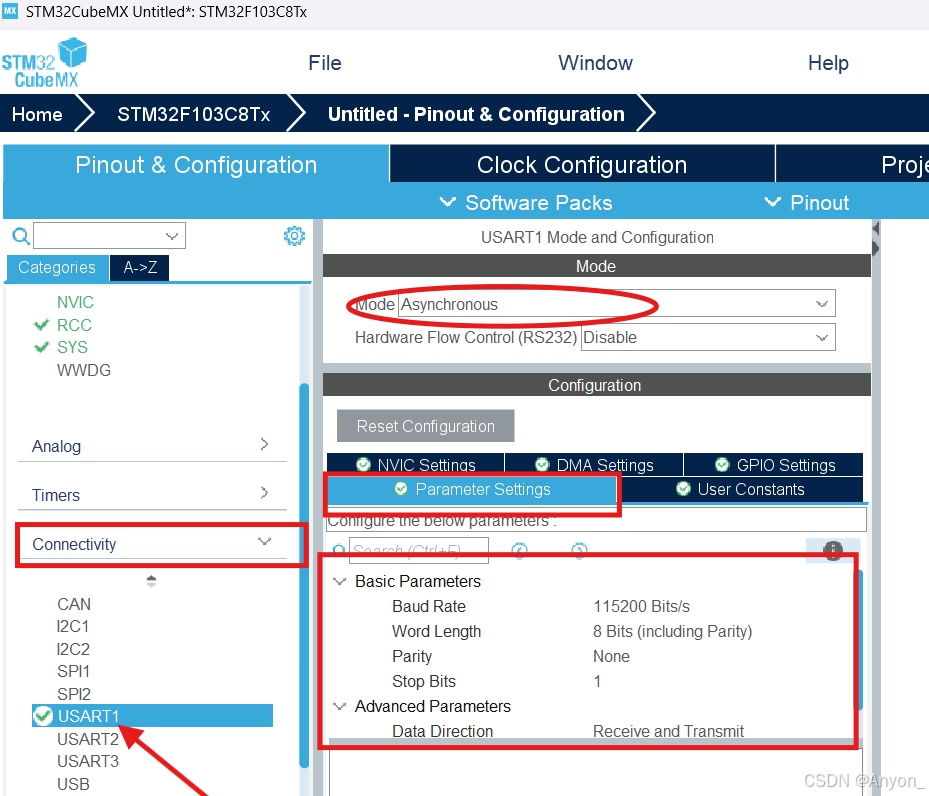
Task: Click the parameter Search (Ctrl+F) field
Action: (419, 550)
